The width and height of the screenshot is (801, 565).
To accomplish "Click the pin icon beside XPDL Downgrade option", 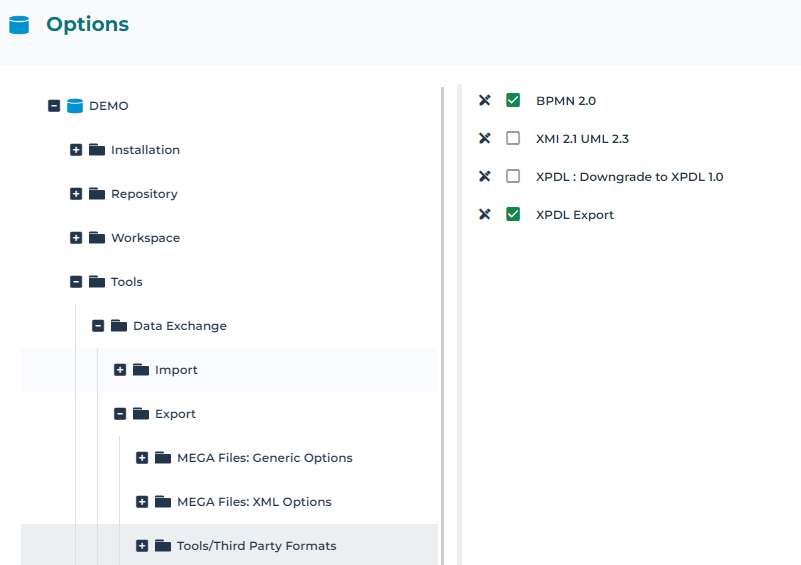I will (x=485, y=176).
